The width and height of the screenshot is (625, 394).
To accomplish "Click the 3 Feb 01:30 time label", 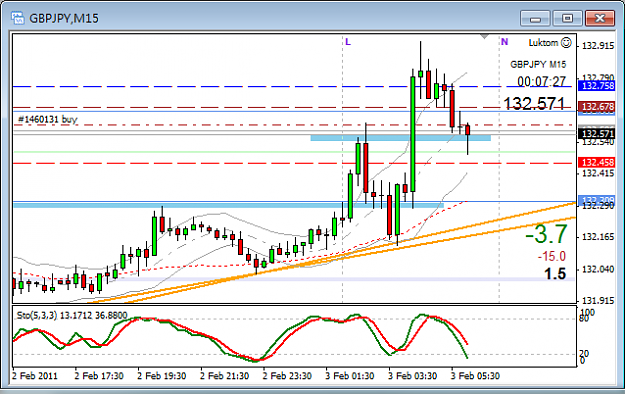I will point(350,376).
